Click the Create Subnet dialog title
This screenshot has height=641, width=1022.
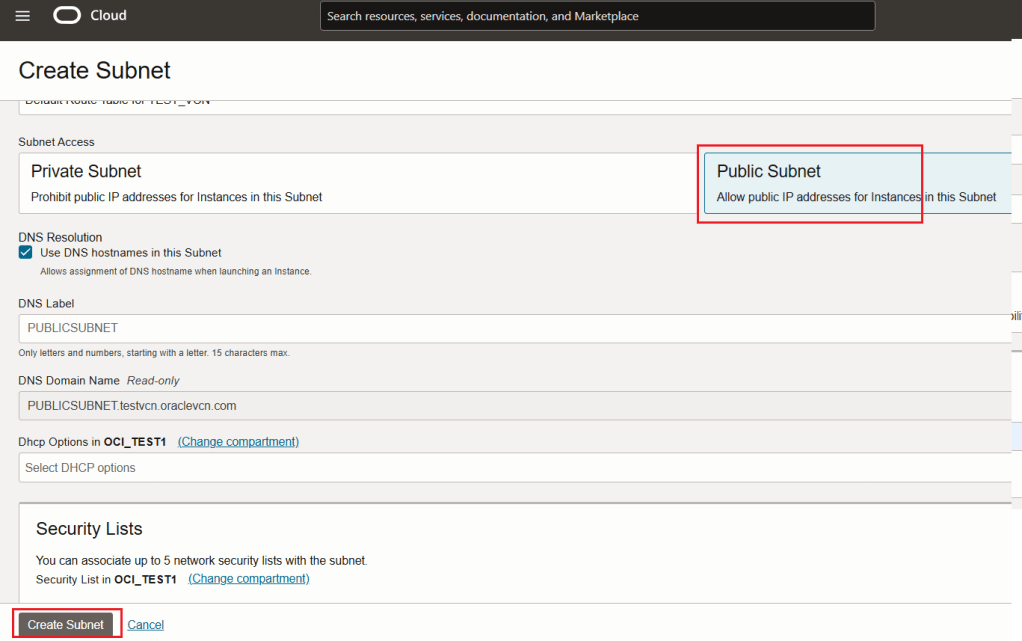click(95, 71)
